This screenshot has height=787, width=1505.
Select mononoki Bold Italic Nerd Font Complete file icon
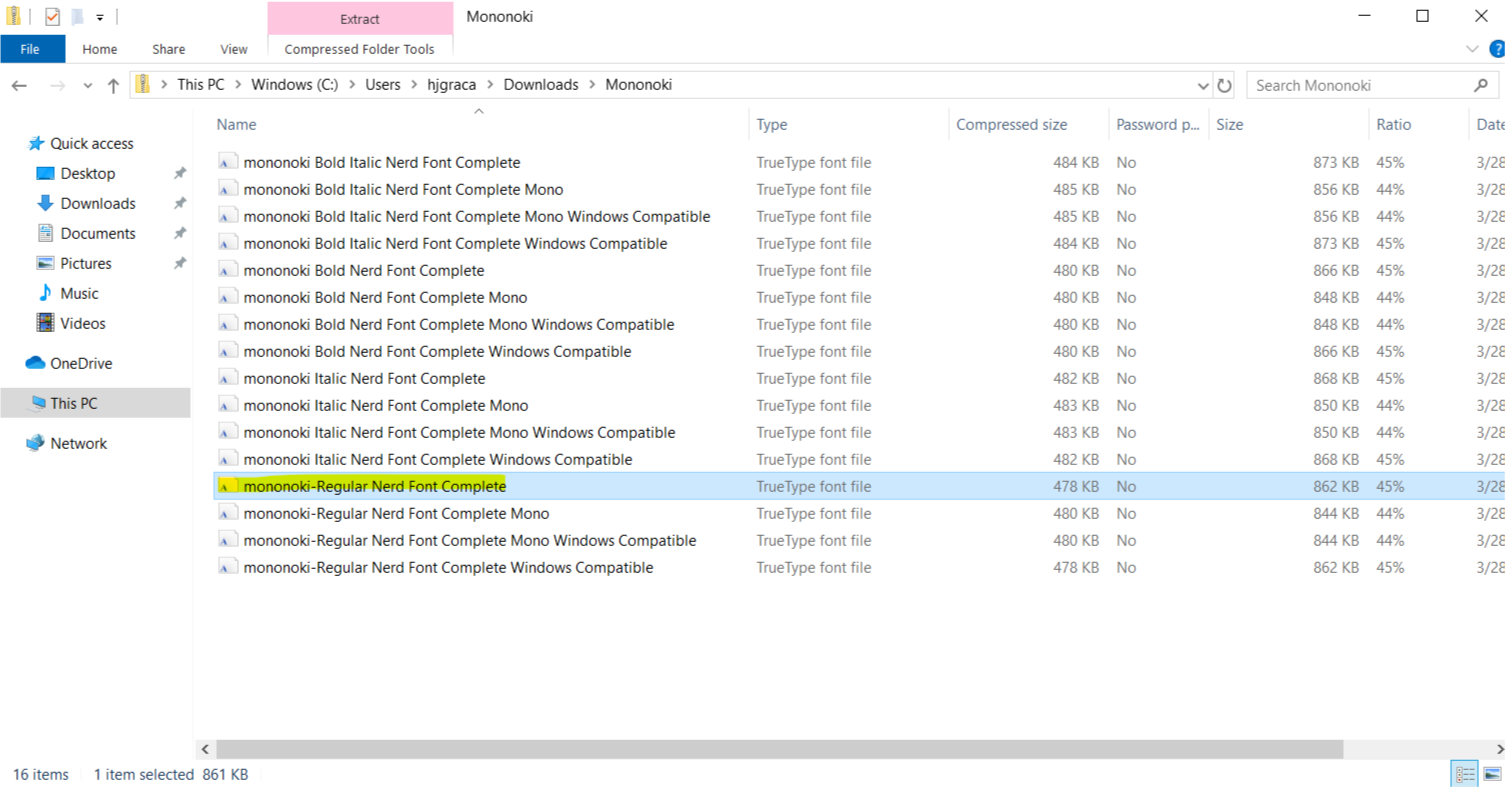click(x=228, y=162)
